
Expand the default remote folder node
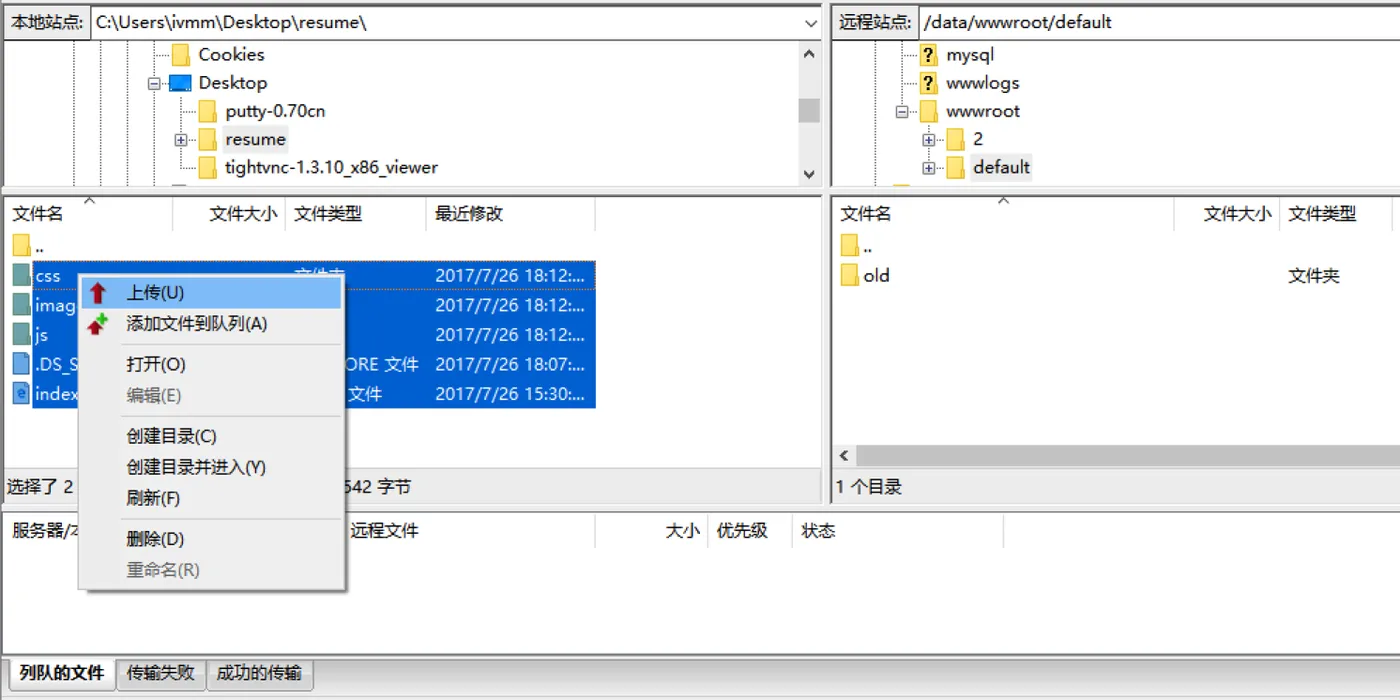929,168
